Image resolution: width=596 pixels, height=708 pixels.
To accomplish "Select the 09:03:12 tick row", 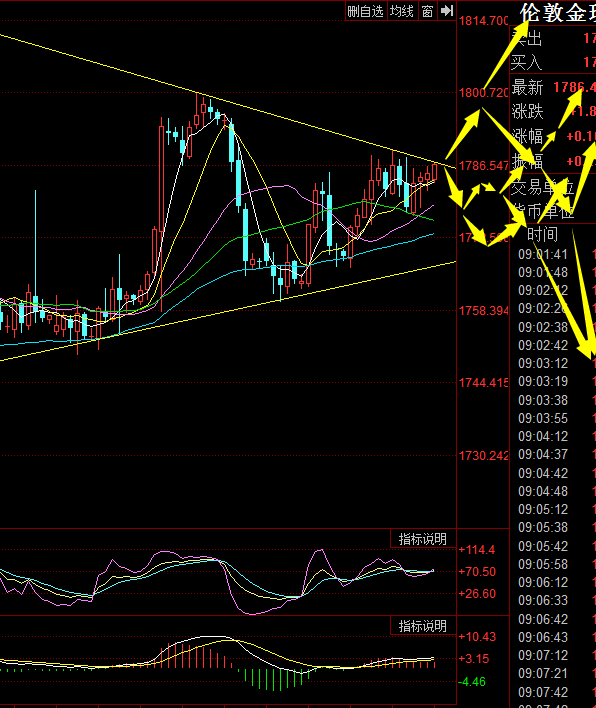I will click(x=557, y=363).
